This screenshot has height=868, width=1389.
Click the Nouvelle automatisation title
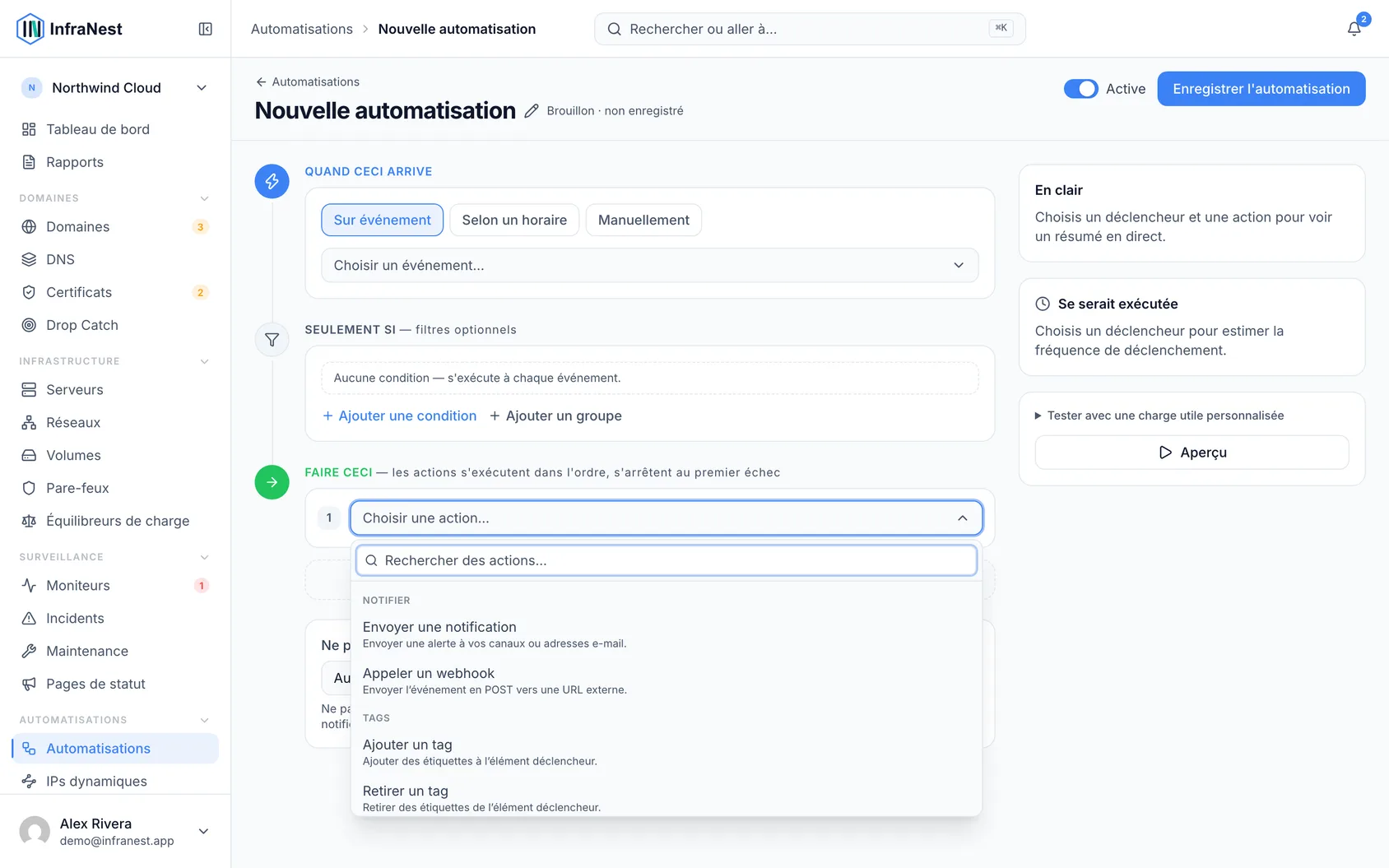point(385,111)
